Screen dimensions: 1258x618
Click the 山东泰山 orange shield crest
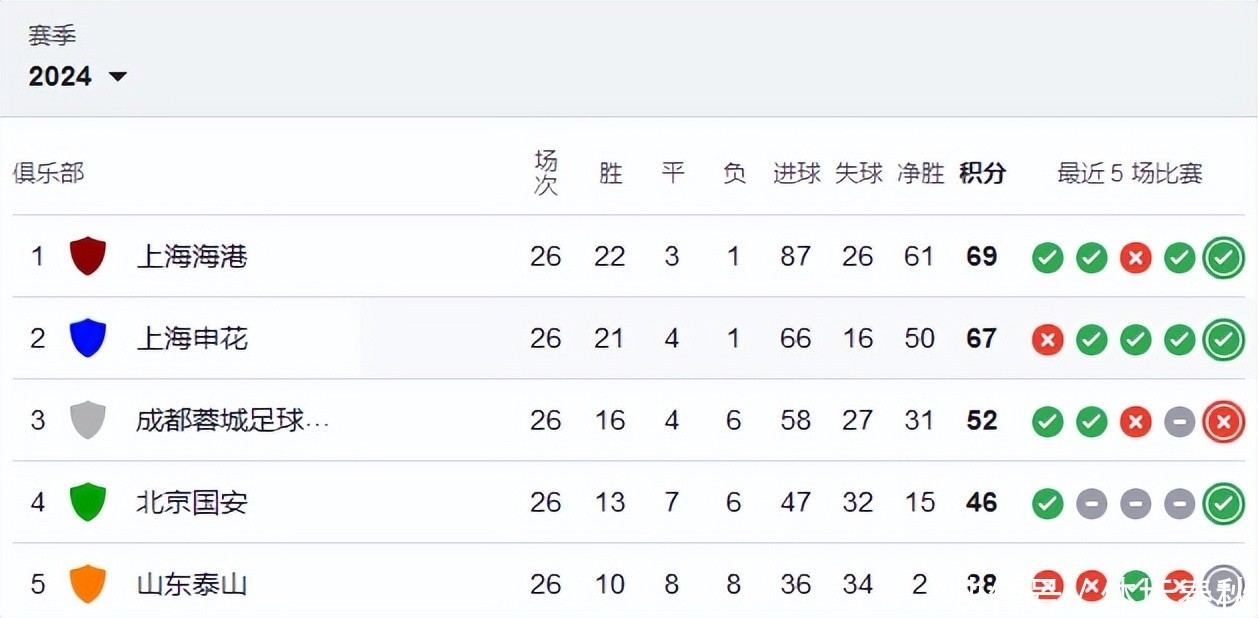(x=88, y=584)
